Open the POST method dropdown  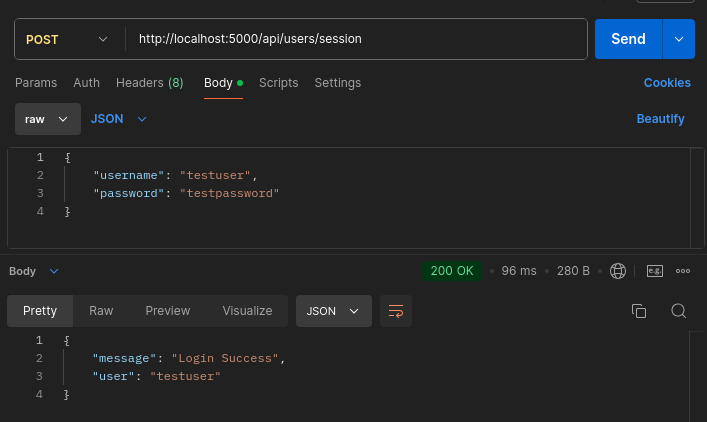click(67, 39)
